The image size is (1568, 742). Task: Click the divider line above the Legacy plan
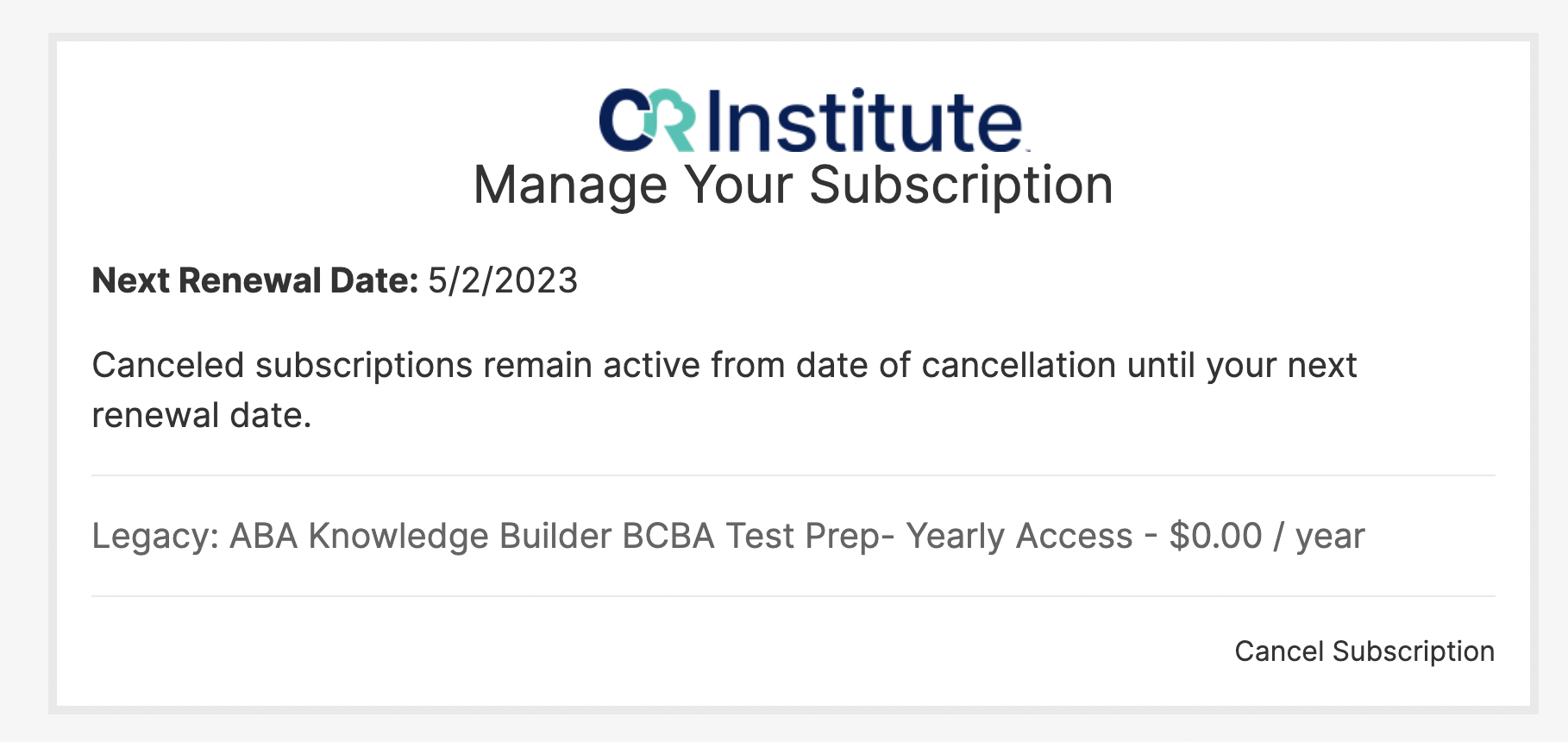click(793, 475)
